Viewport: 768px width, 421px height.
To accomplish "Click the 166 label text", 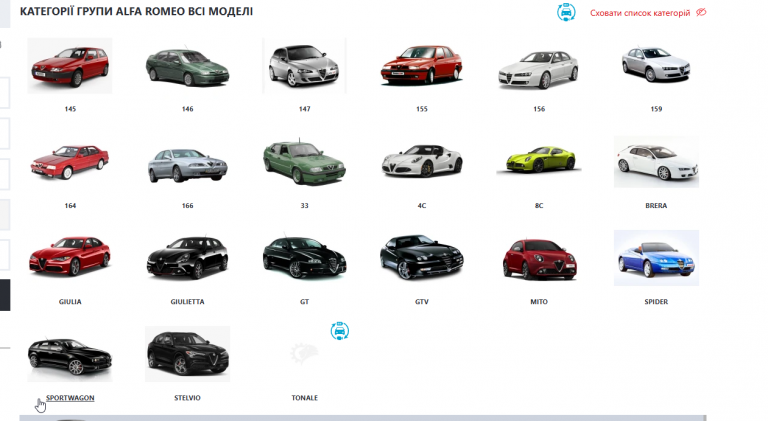I will coord(188,206).
